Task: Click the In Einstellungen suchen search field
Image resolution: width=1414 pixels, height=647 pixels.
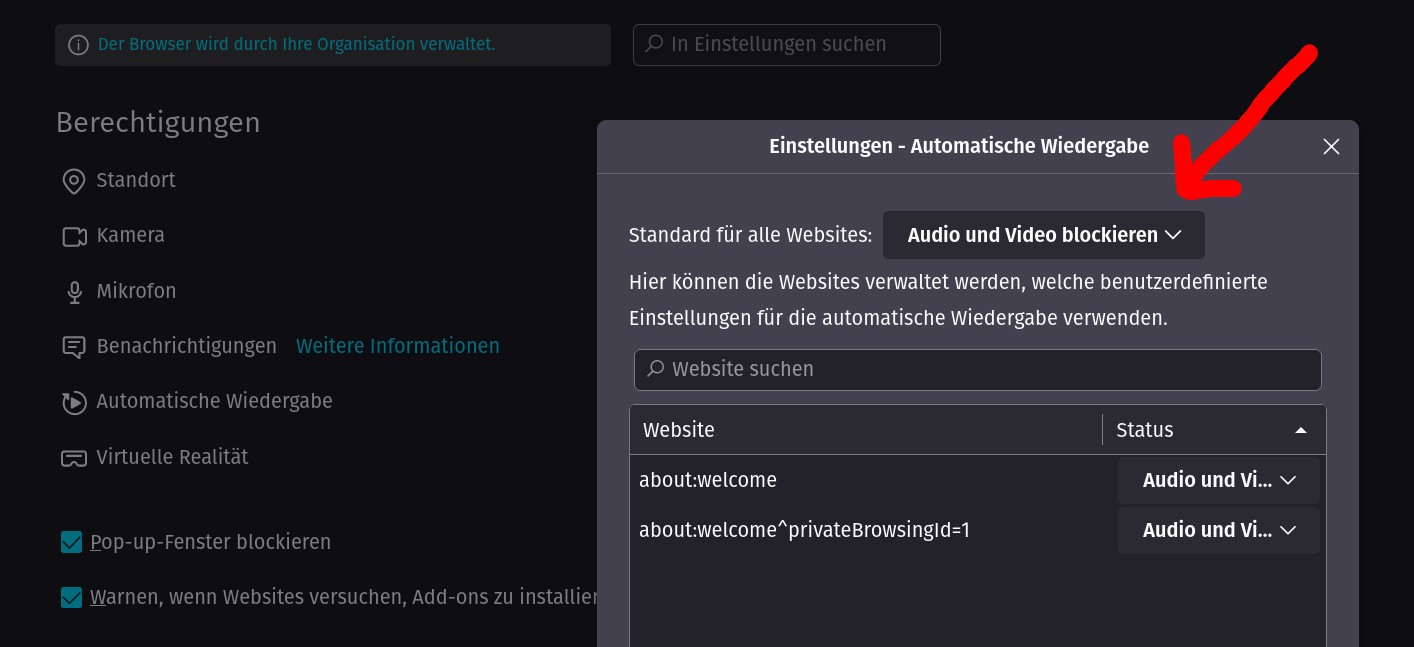Action: pos(786,44)
